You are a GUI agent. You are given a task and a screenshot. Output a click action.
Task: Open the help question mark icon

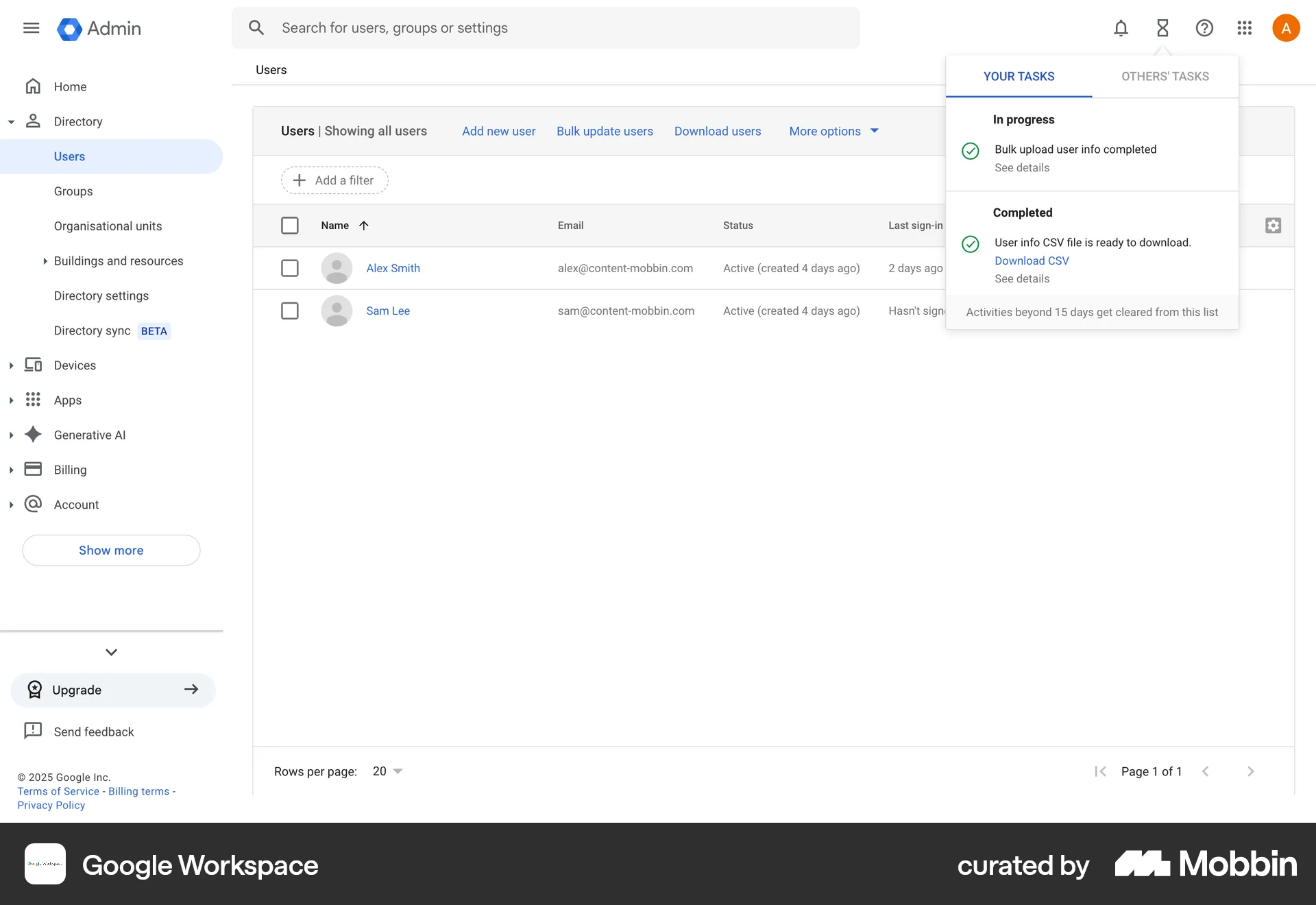[1204, 28]
